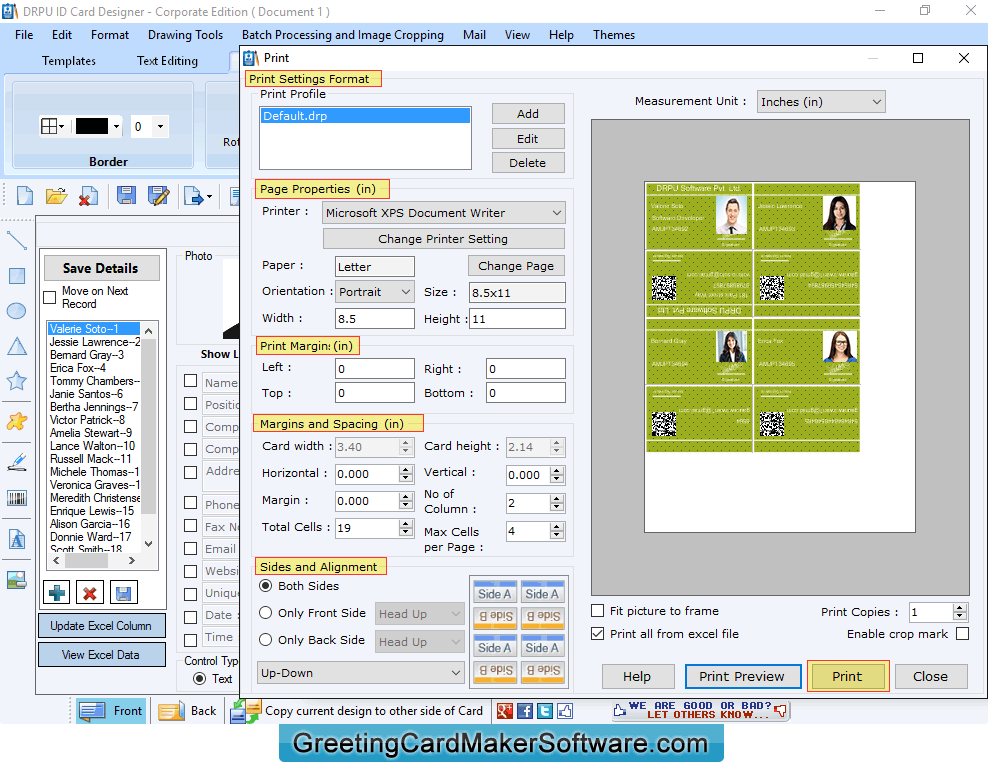Increase Print Copies stepper
988x762 pixels.
click(x=960, y=608)
